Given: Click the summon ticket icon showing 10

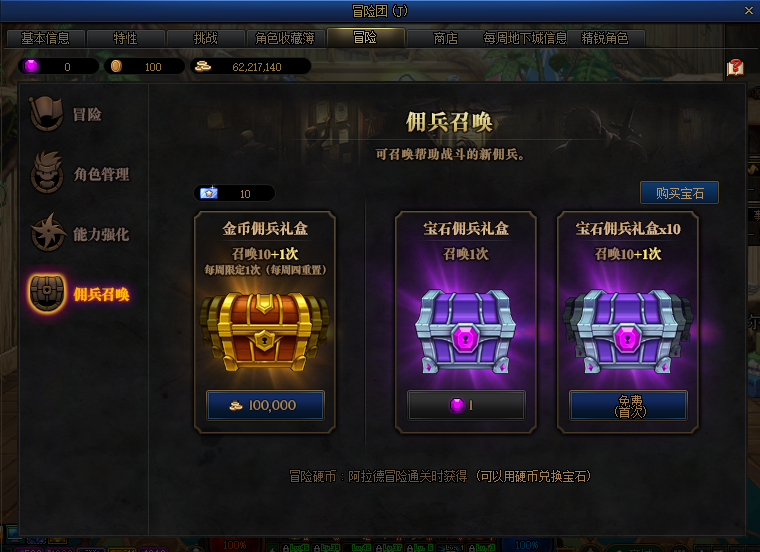Looking at the screenshot, I should pos(209,193).
